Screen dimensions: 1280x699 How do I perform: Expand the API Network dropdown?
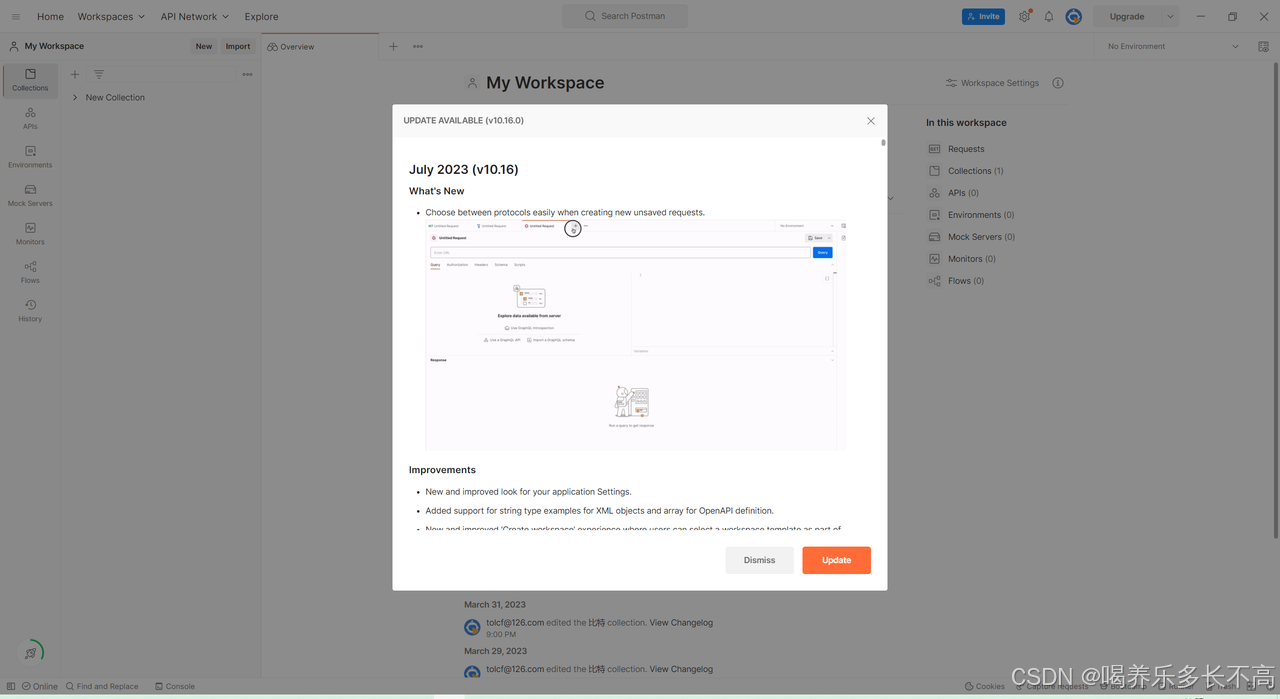(195, 17)
